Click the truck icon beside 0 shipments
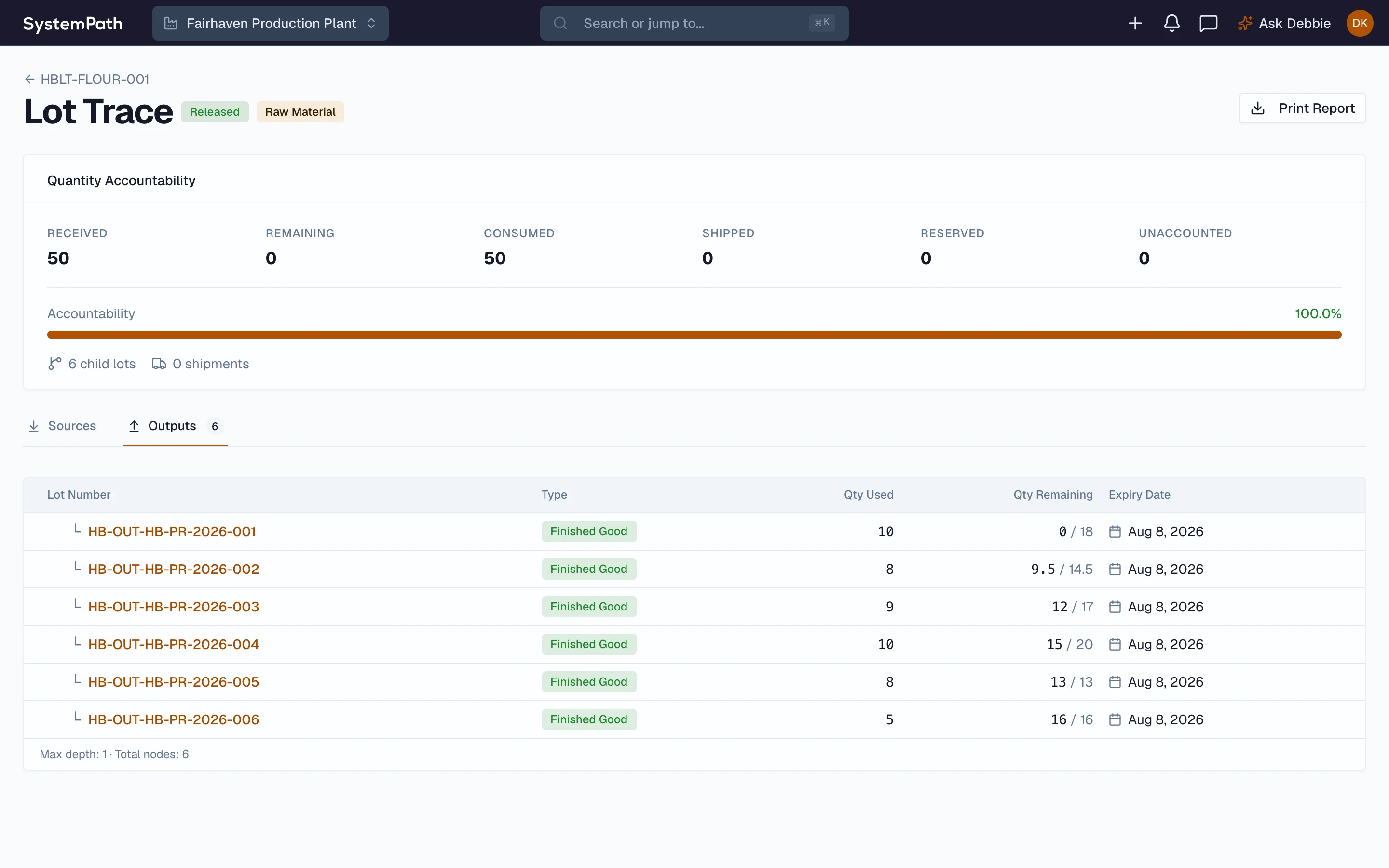Viewport: 1389px width, 868px height. (x=159, y=364)
